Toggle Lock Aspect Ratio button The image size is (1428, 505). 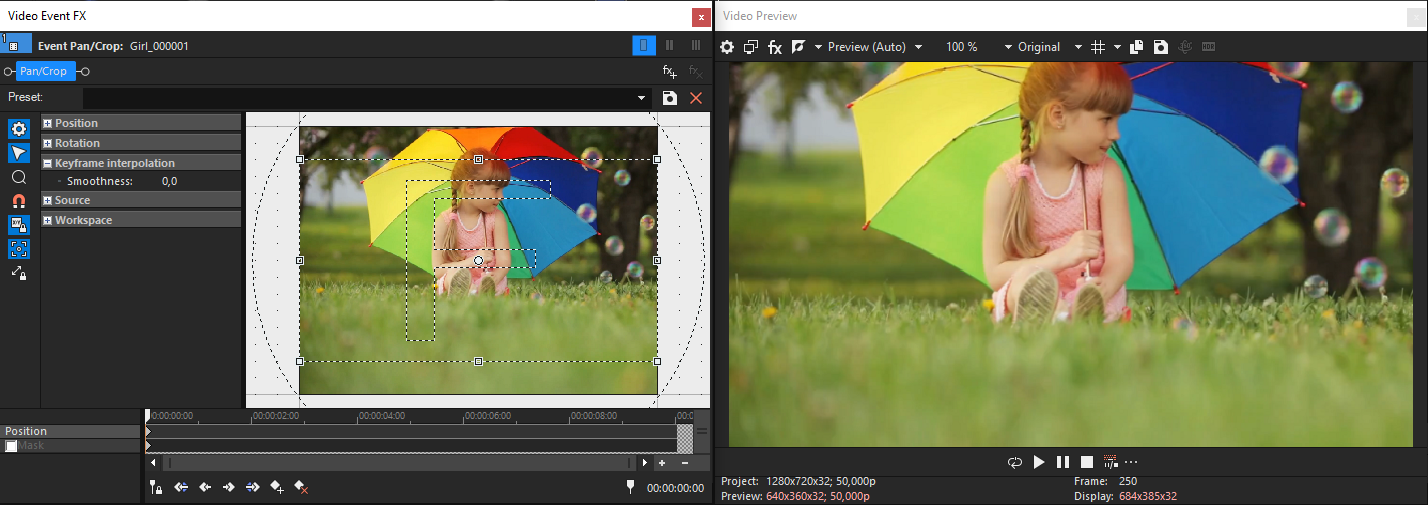click(x=19, y=225)
